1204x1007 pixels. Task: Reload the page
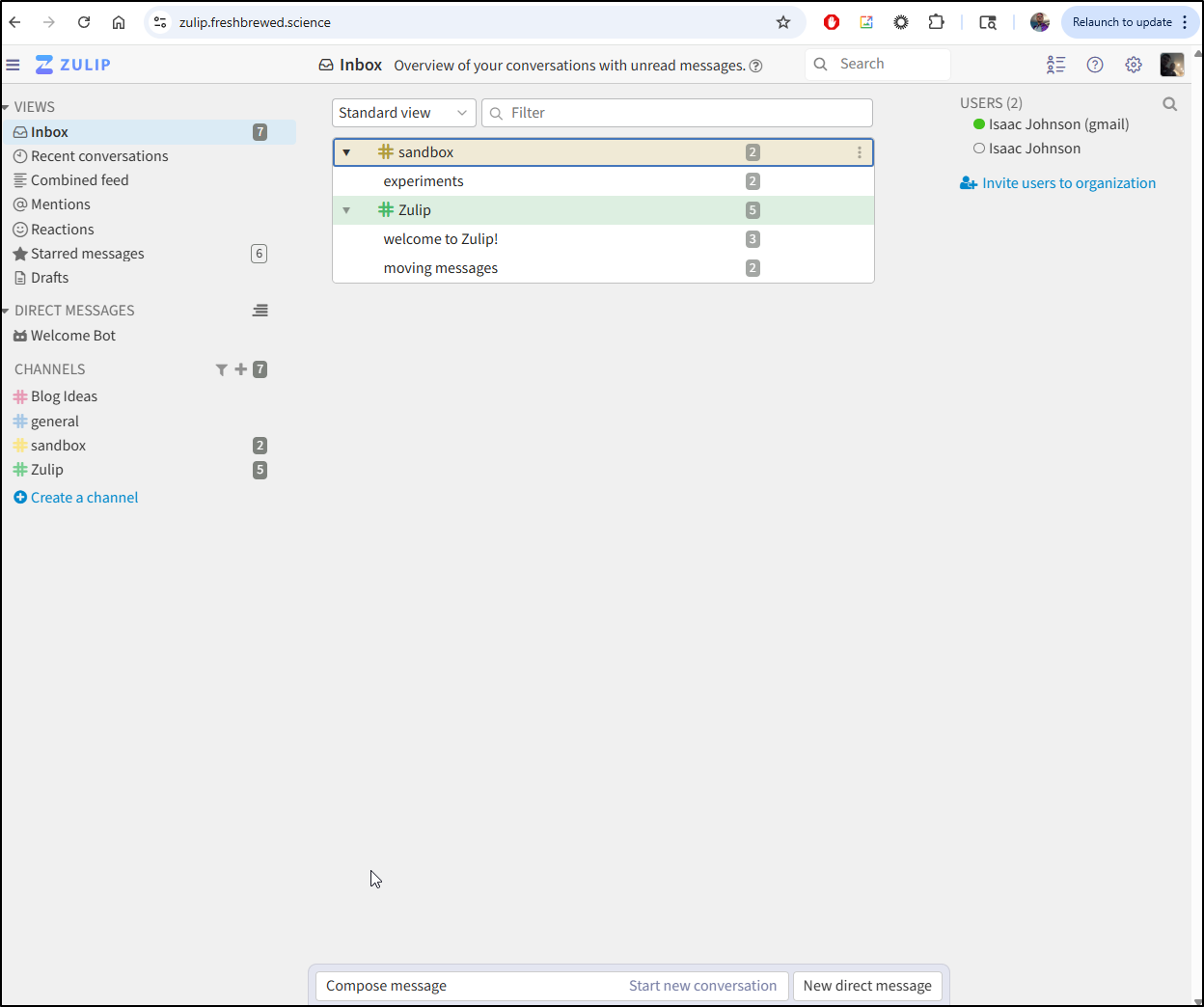pos(84,22)
